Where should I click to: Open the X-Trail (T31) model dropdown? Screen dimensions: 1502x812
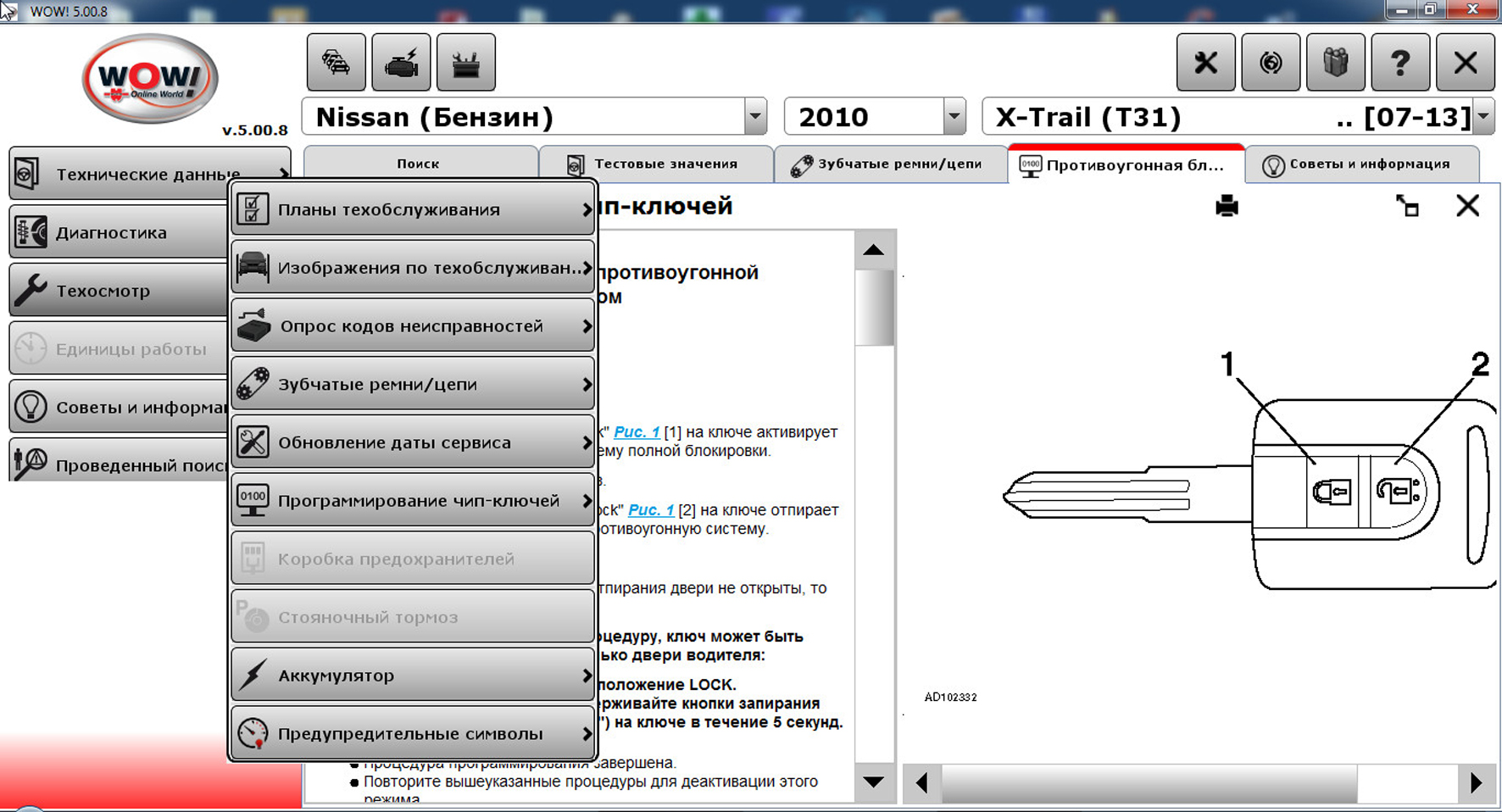[x=1483, y=117]
